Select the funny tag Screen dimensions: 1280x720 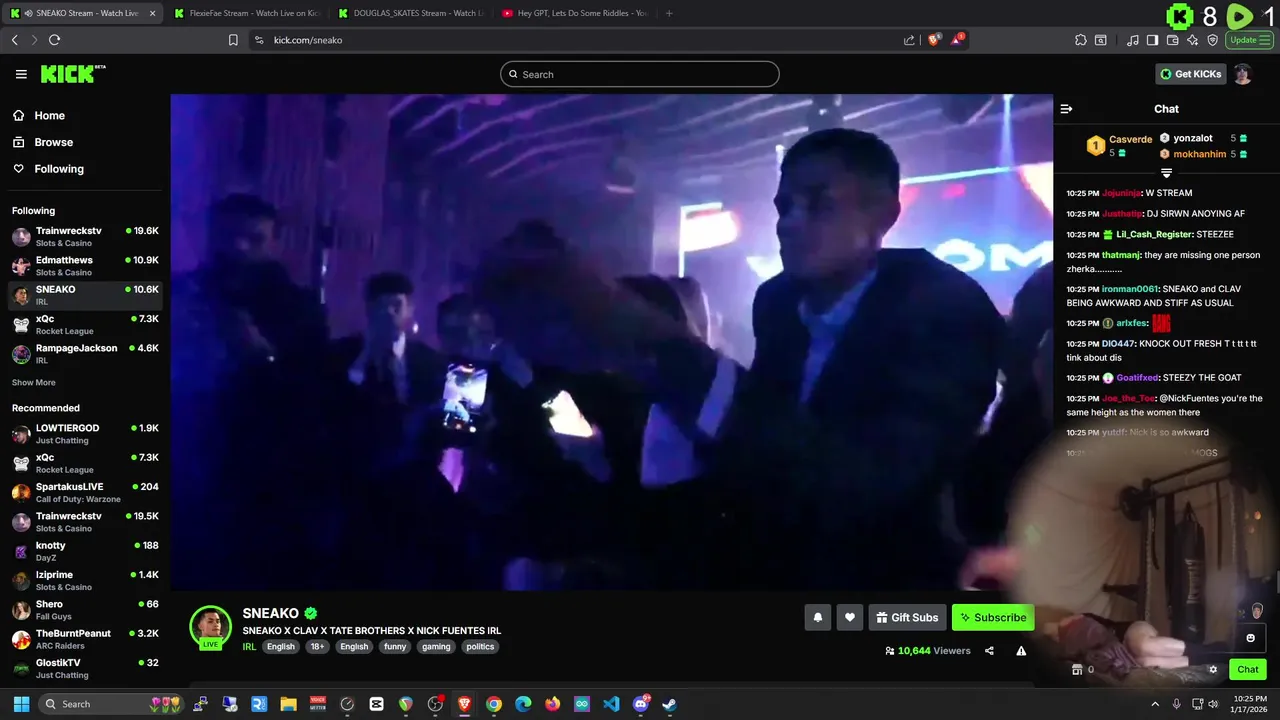click(x=395, y=647)
